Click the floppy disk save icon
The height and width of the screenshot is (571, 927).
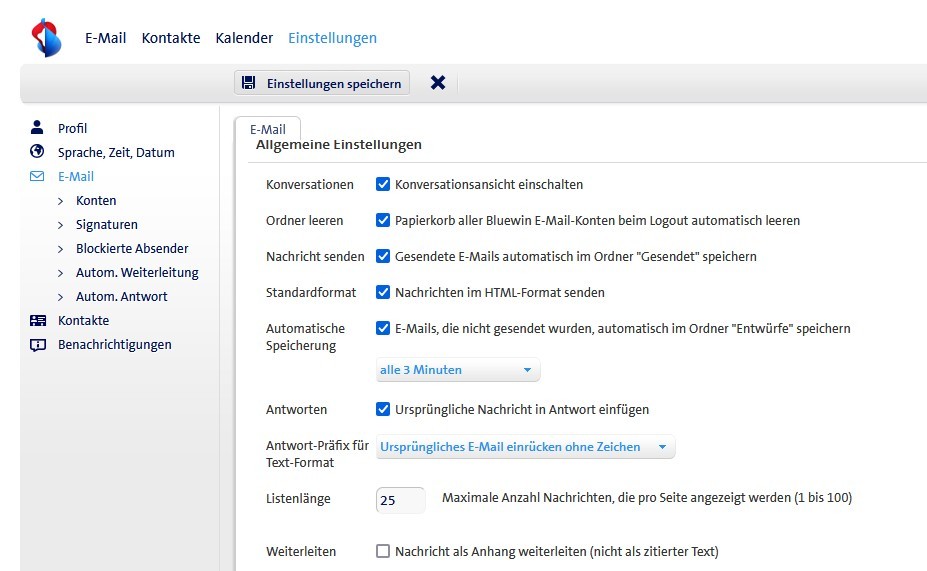click(249, 83)
